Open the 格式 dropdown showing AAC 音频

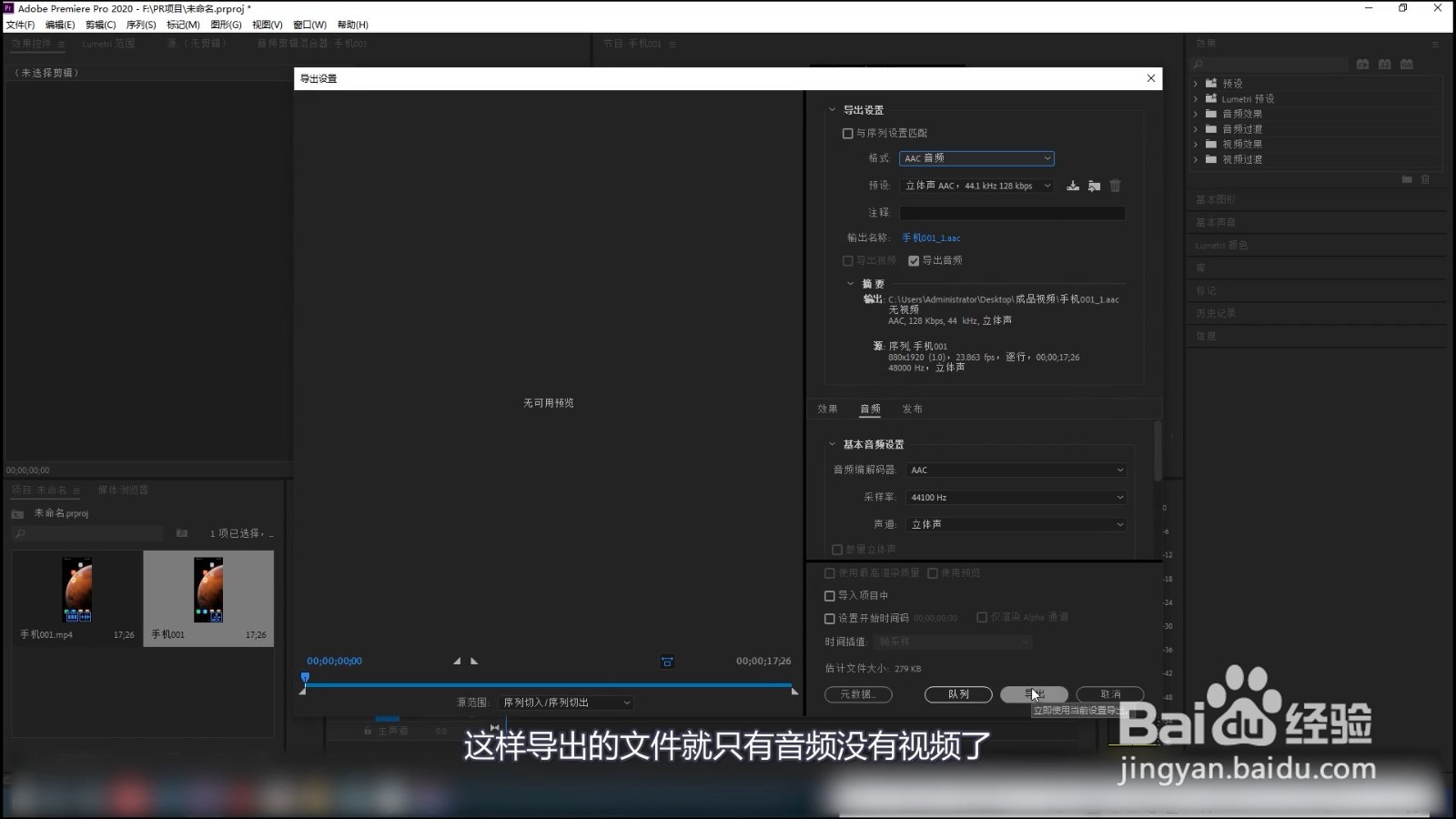[x=976, y=158]
